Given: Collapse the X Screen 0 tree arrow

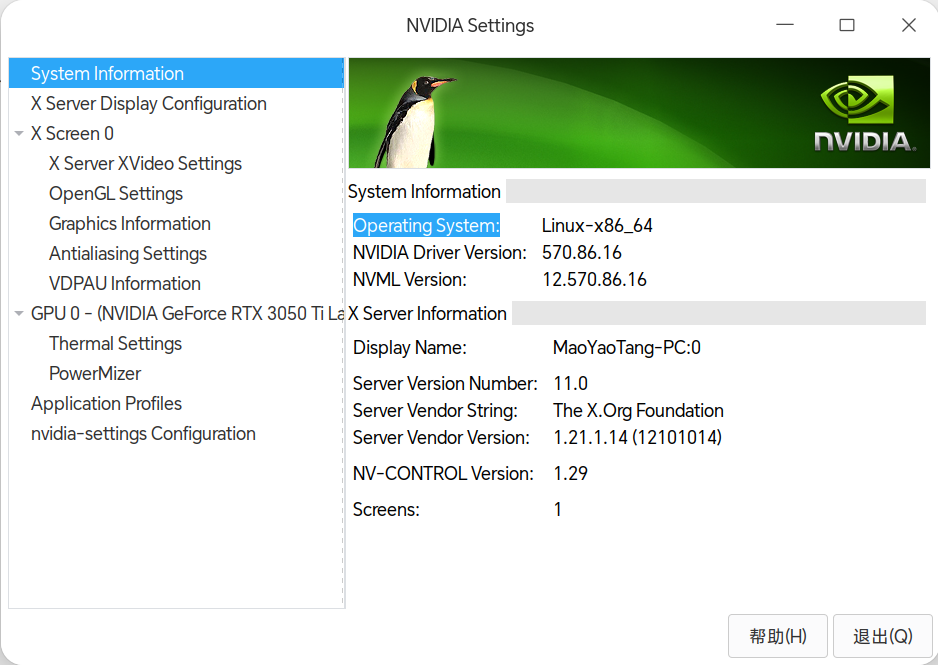Looking at the screenshot, I should click(x=19, y=133).
